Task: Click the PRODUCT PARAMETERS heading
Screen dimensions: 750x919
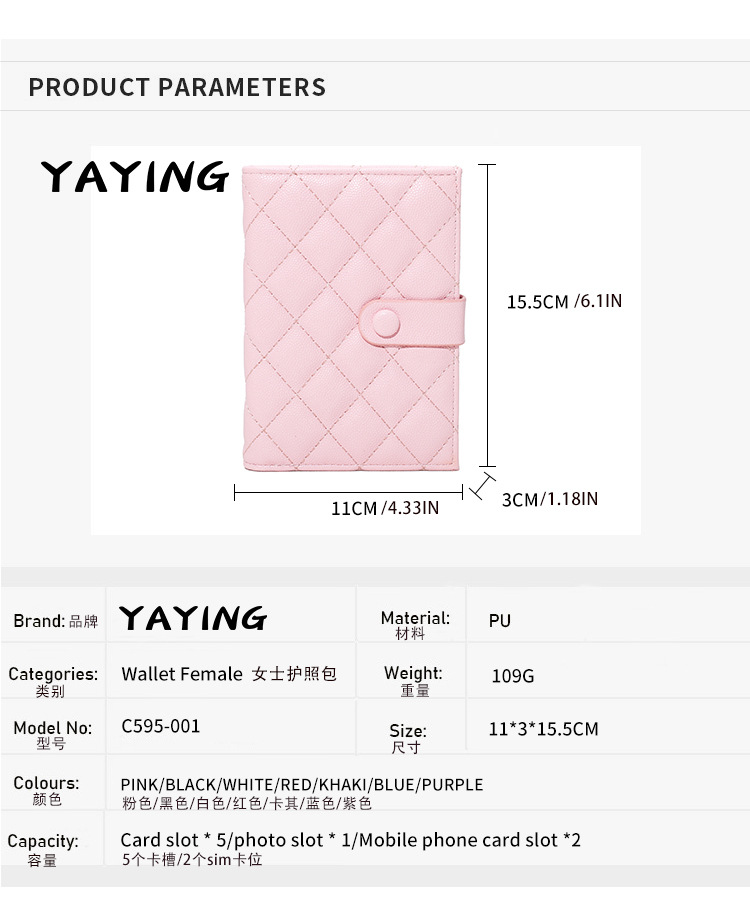Action: tap(177, 87)
